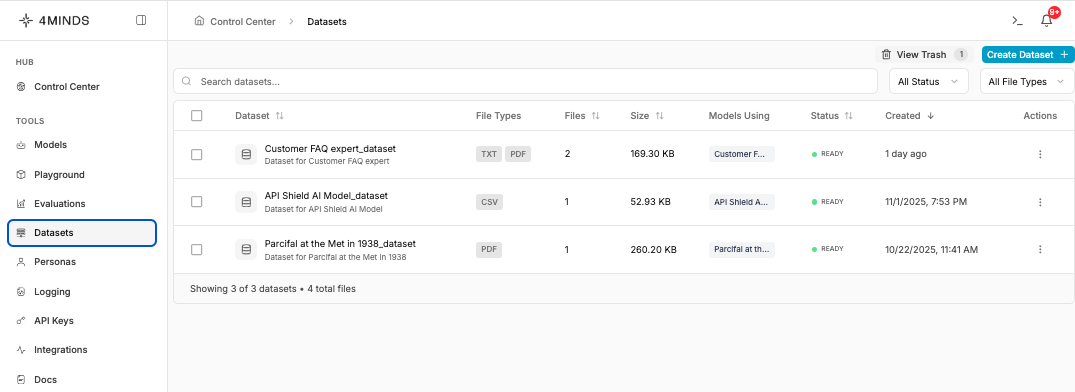Image resolution: width=1075 pixels, height=392 pixels.
Task: Check the Customer FAQ expert_dataset row checkbox
Action: click(x=197, y=154)
